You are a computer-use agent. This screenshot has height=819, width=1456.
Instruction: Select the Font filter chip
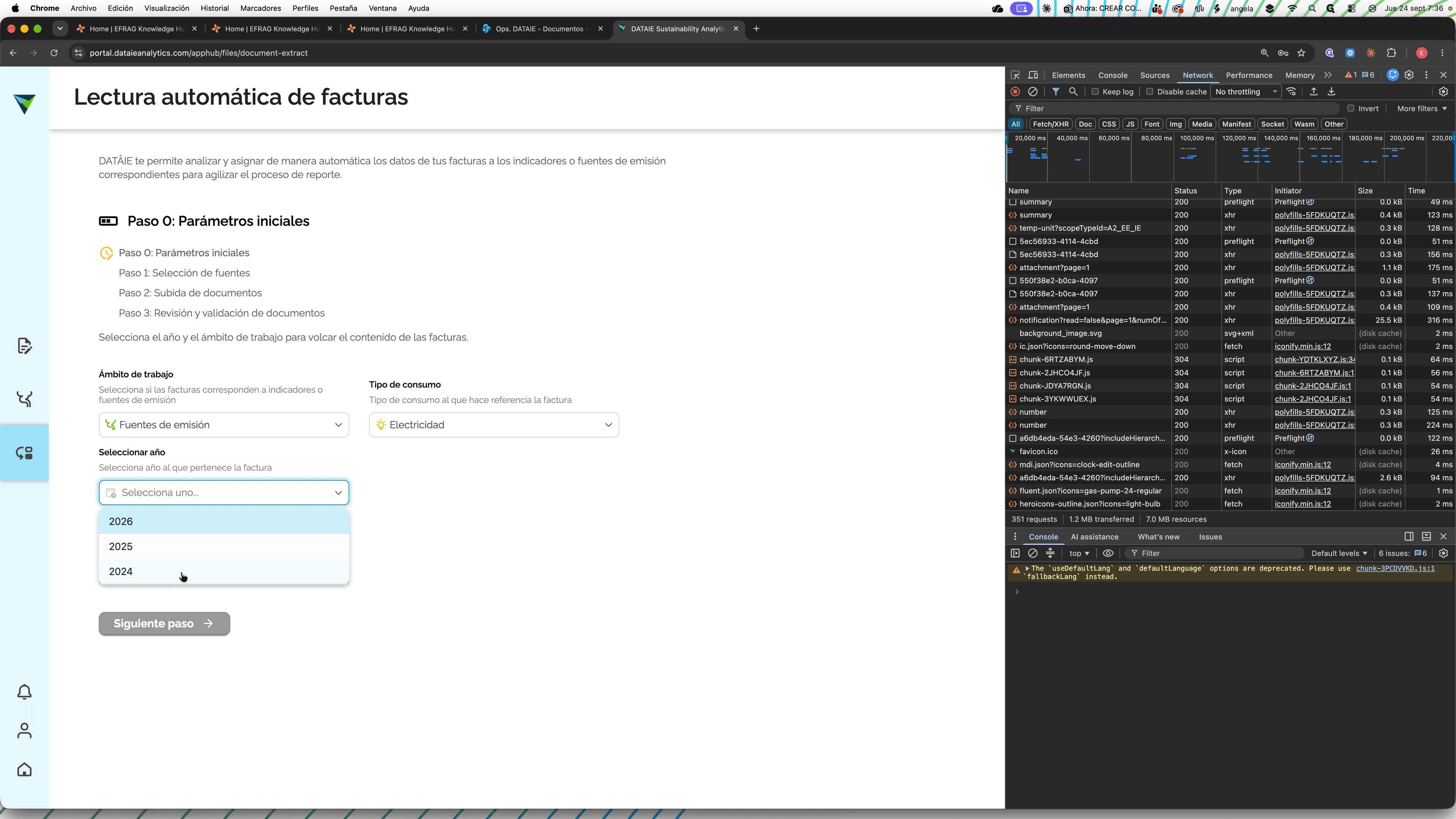coord(1152,124)
